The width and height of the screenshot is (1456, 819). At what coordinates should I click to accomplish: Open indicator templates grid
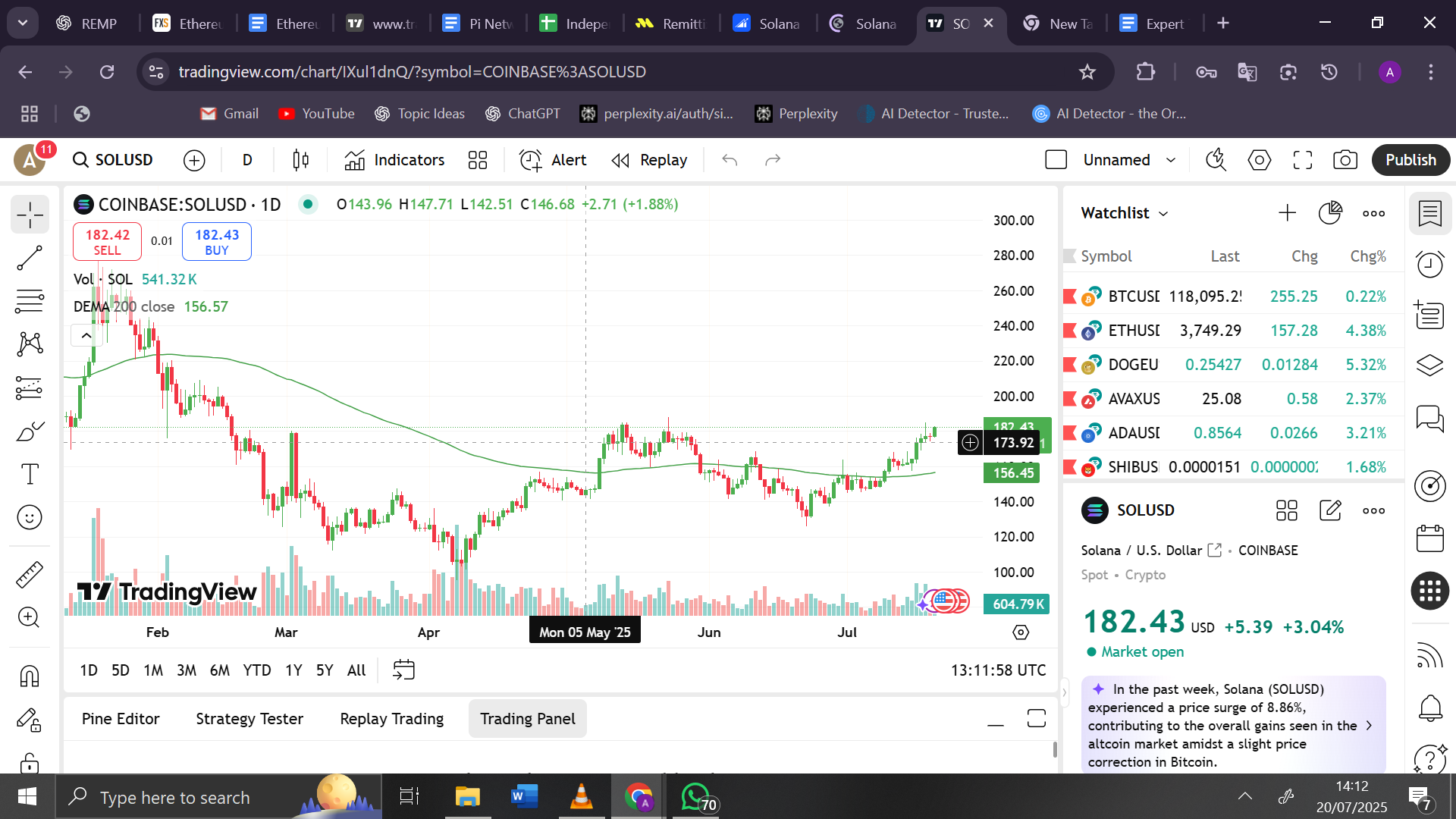[478, 160]
